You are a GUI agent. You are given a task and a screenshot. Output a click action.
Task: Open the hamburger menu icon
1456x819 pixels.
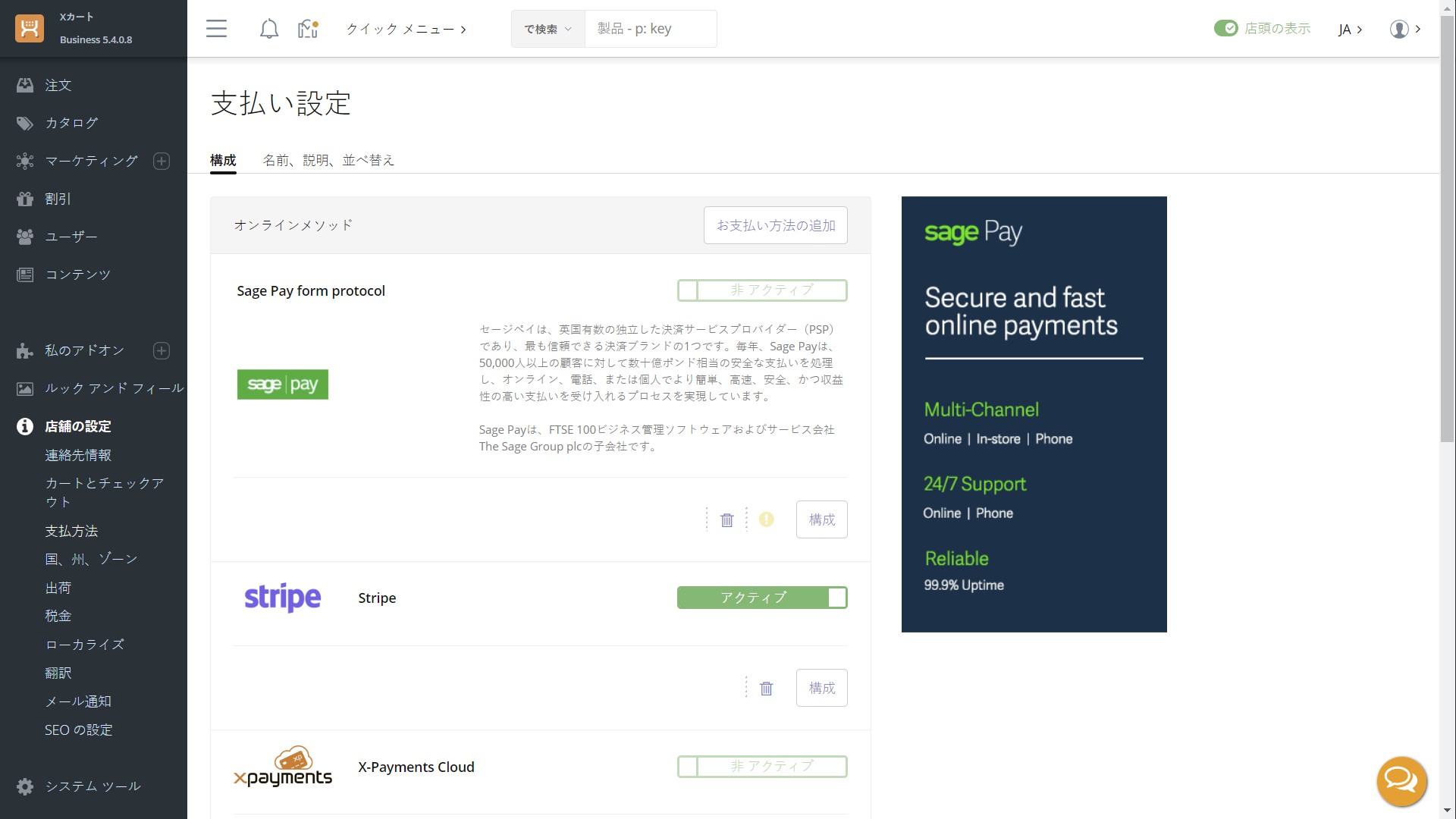[x=216, y=29]
